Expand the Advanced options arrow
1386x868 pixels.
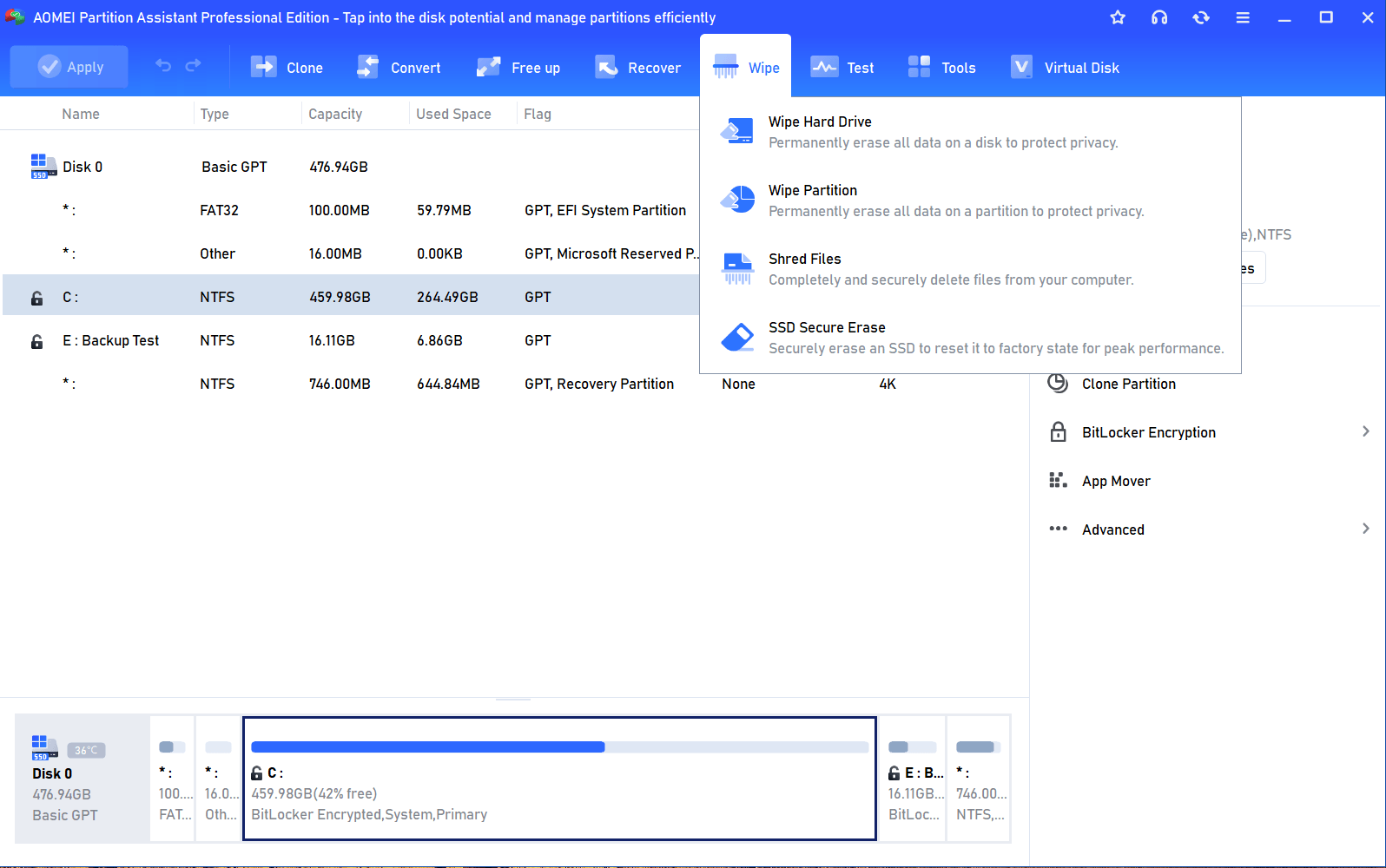coord(1365,529)
